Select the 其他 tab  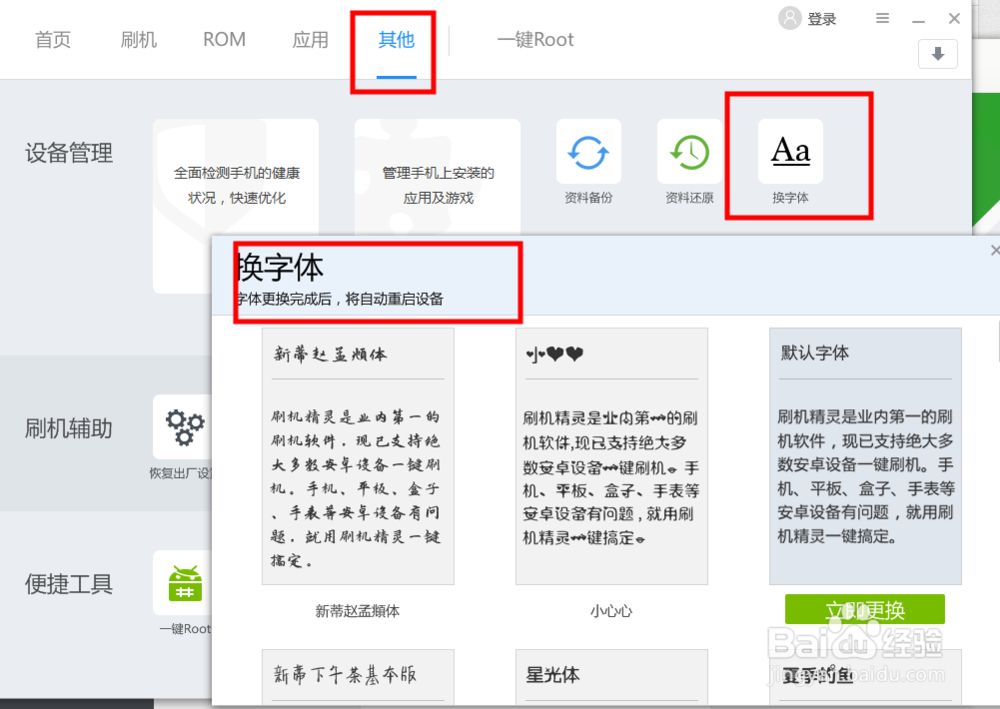(396, 40)
